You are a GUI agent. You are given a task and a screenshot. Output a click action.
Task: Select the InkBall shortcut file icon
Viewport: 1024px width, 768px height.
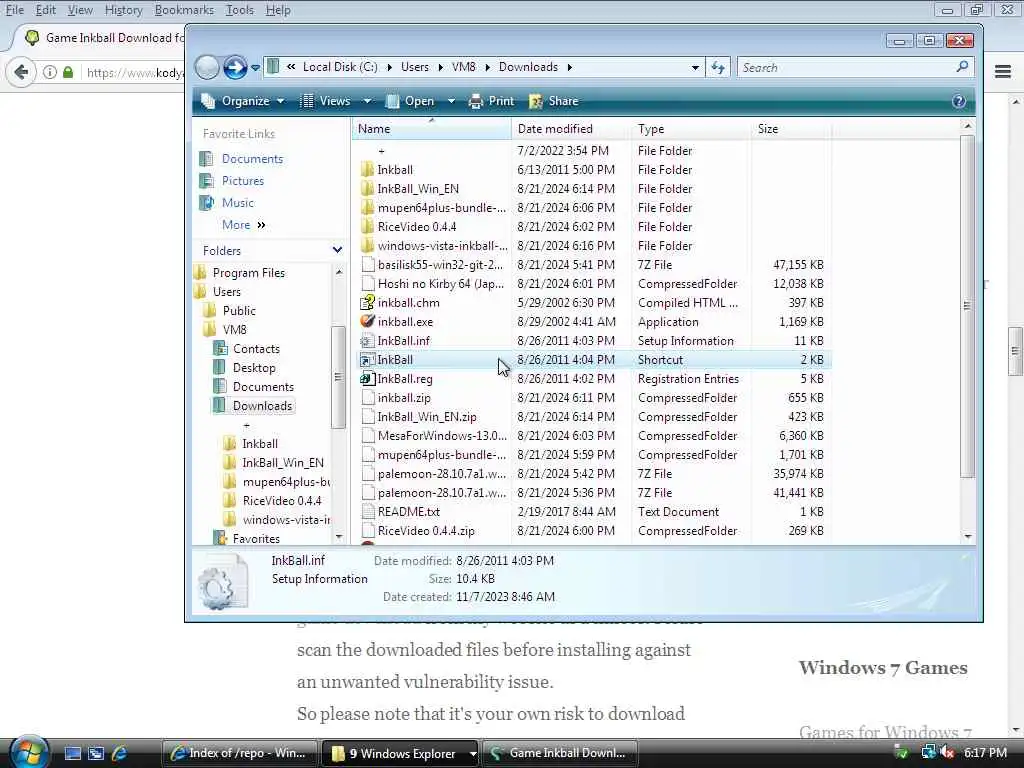(x=368, y=359)
